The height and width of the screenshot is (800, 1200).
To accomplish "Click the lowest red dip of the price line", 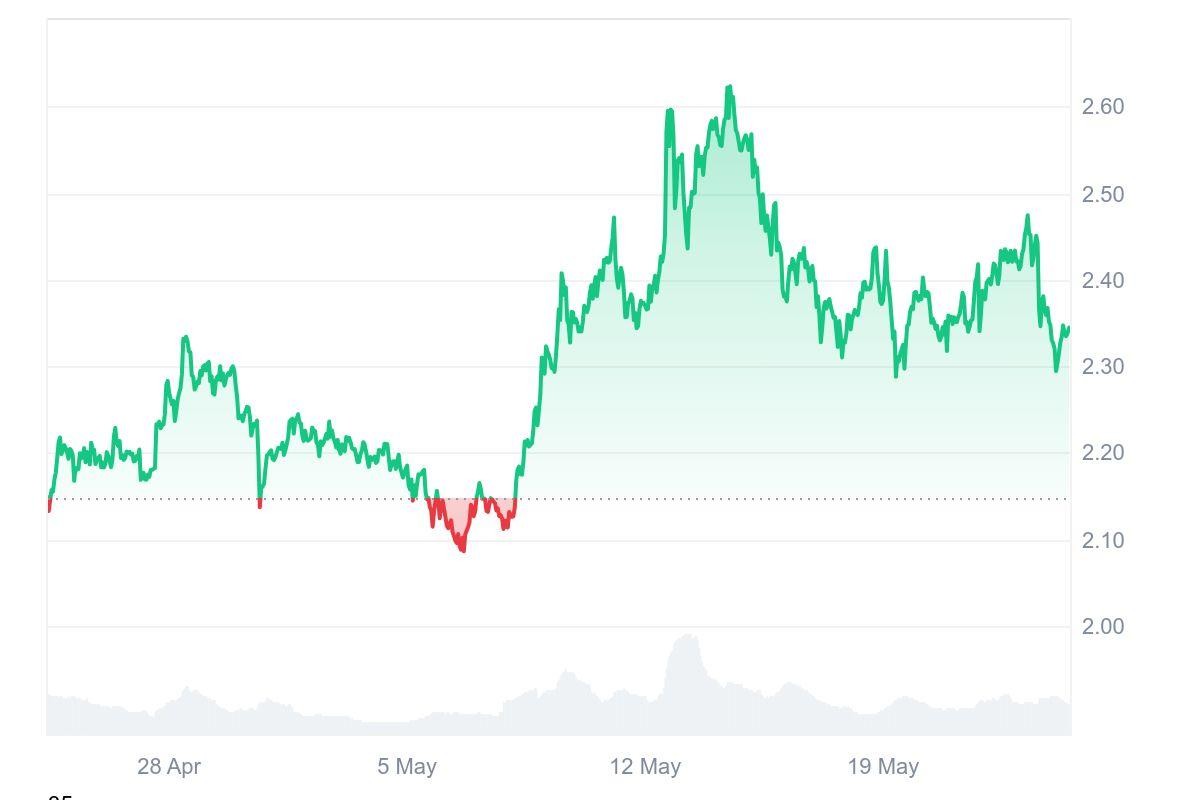I will click(x=462, y=549).
